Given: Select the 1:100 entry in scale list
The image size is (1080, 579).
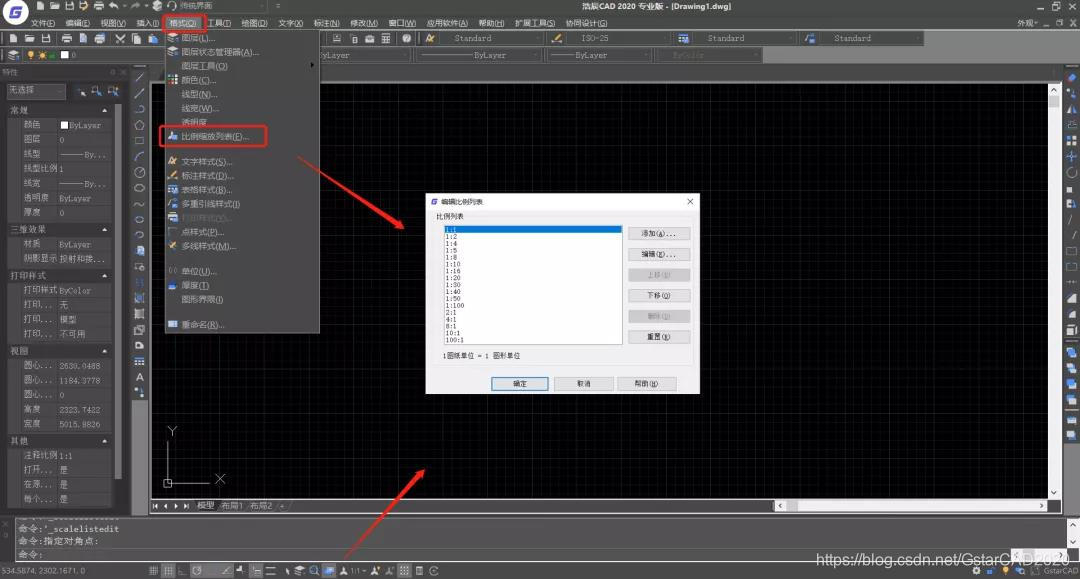Looking at the screenshot, I should click(532, 306).
